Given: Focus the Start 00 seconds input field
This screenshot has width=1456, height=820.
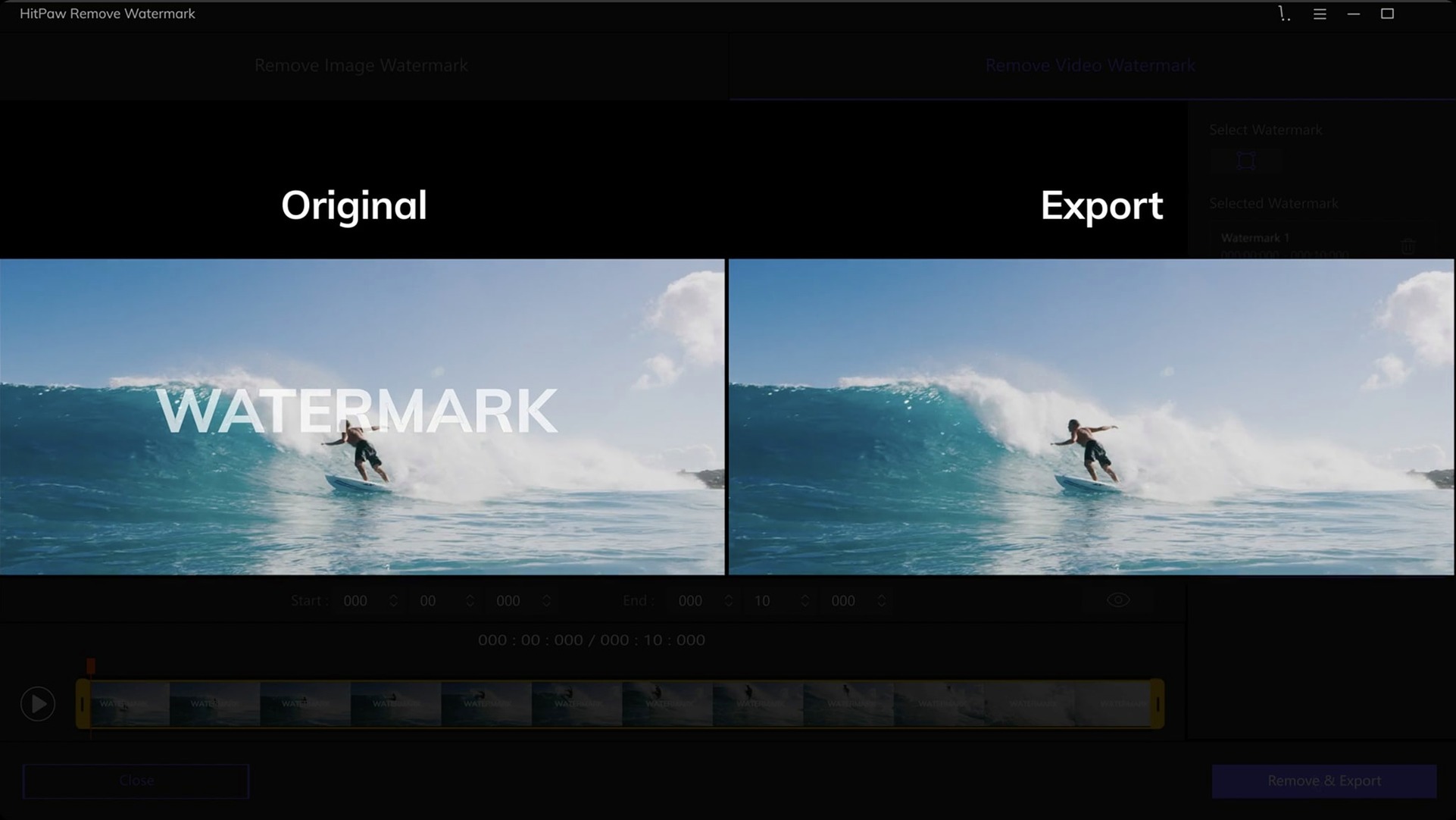Looking at the screenshot, I should coord(444,601).
